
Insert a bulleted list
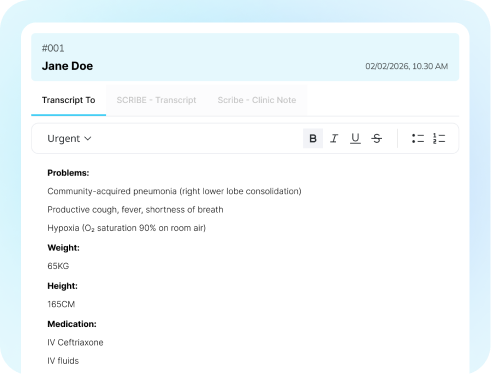pyautogui.click(x=418, y=138)
